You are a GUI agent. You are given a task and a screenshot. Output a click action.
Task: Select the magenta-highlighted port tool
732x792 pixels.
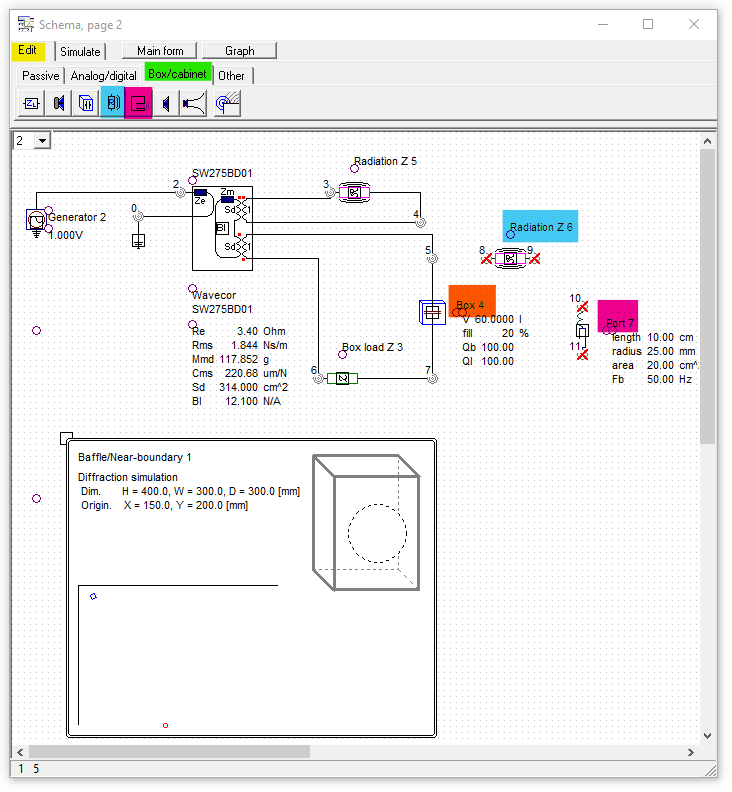pyautogui.click(x=138, y=102)
